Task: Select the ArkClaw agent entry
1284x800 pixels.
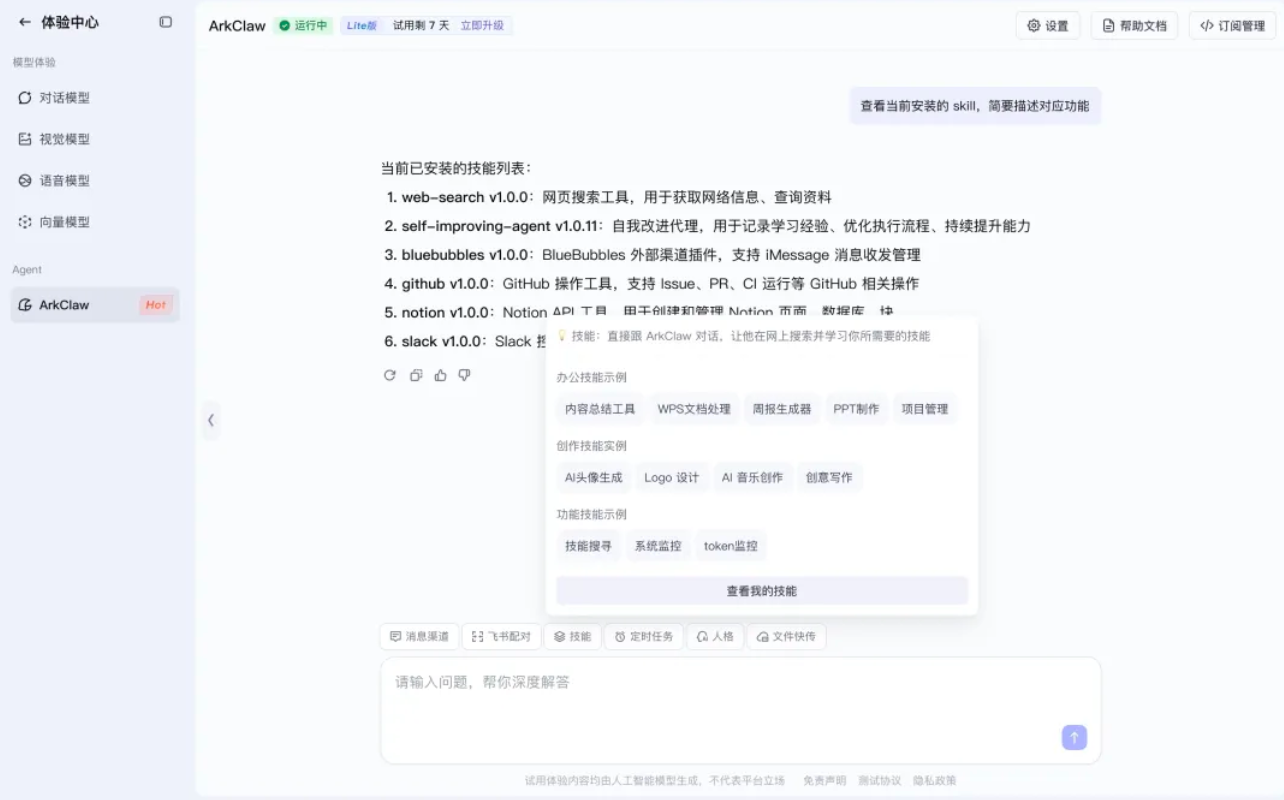Action: [66, 304]
